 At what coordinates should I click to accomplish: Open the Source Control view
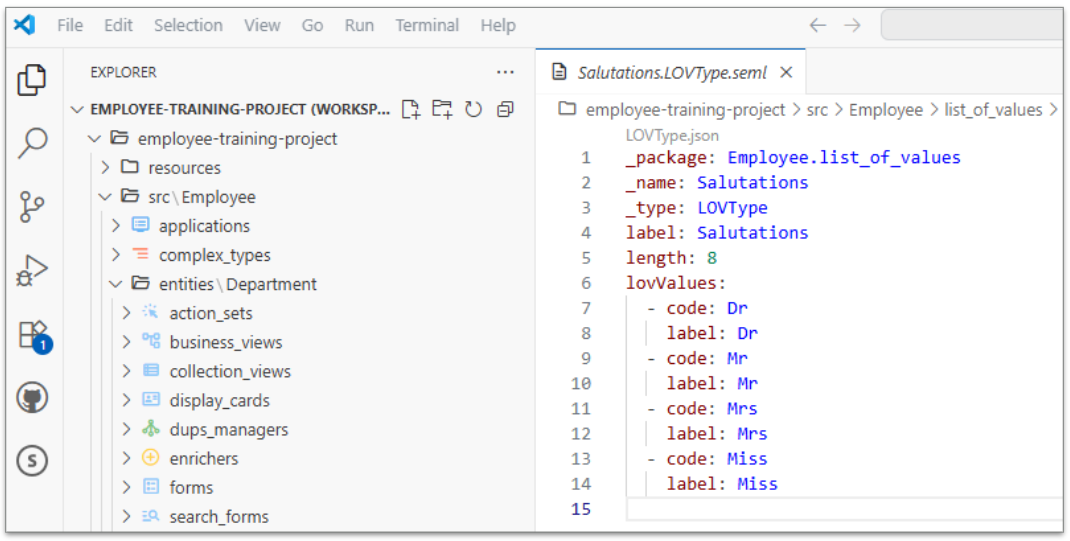[32, 207]
